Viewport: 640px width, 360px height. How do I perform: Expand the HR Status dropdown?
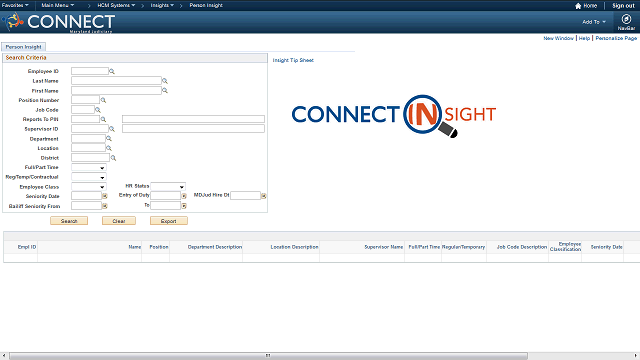click(x=168, y=187)
